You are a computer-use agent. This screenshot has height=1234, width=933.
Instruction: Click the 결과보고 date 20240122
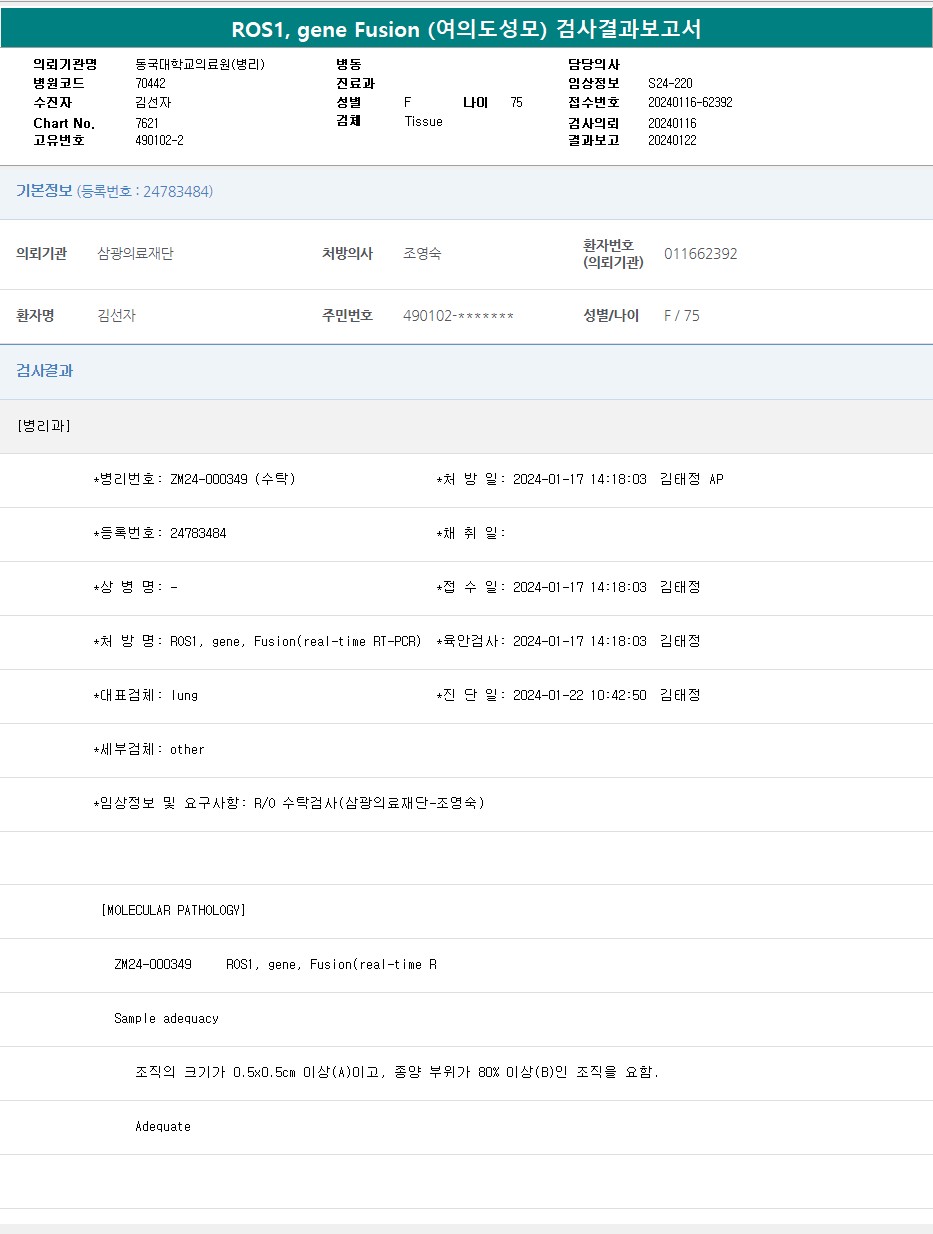672,140
